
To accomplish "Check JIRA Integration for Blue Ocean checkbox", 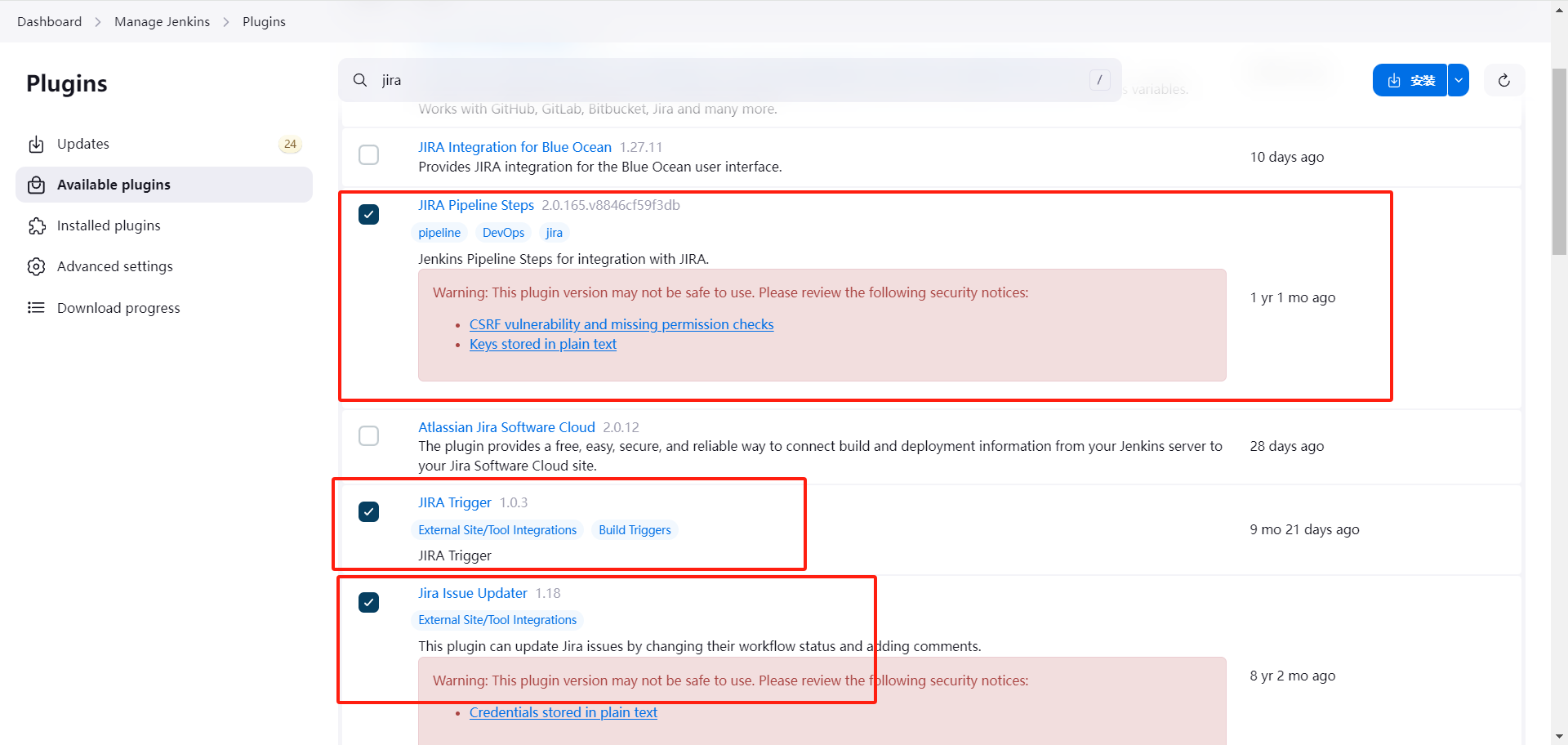I will click(x=369, y=155).
